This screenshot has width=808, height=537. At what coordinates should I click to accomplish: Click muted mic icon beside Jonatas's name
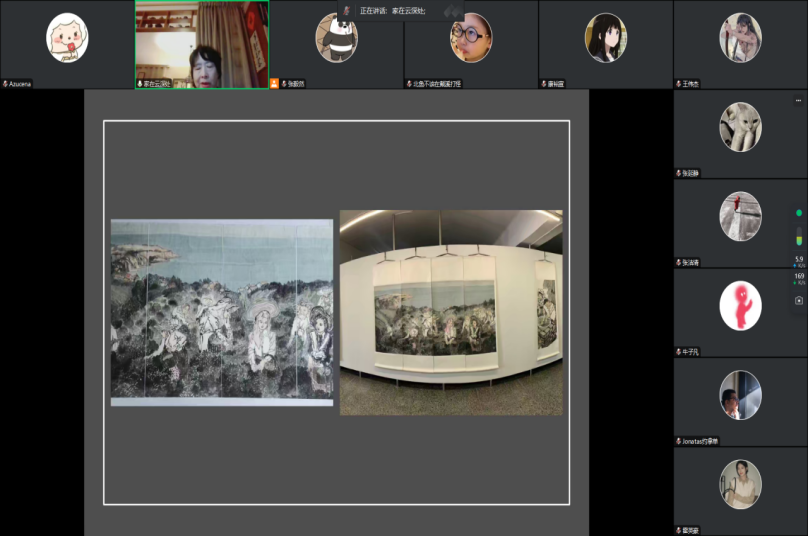click(x=678, y=441)
